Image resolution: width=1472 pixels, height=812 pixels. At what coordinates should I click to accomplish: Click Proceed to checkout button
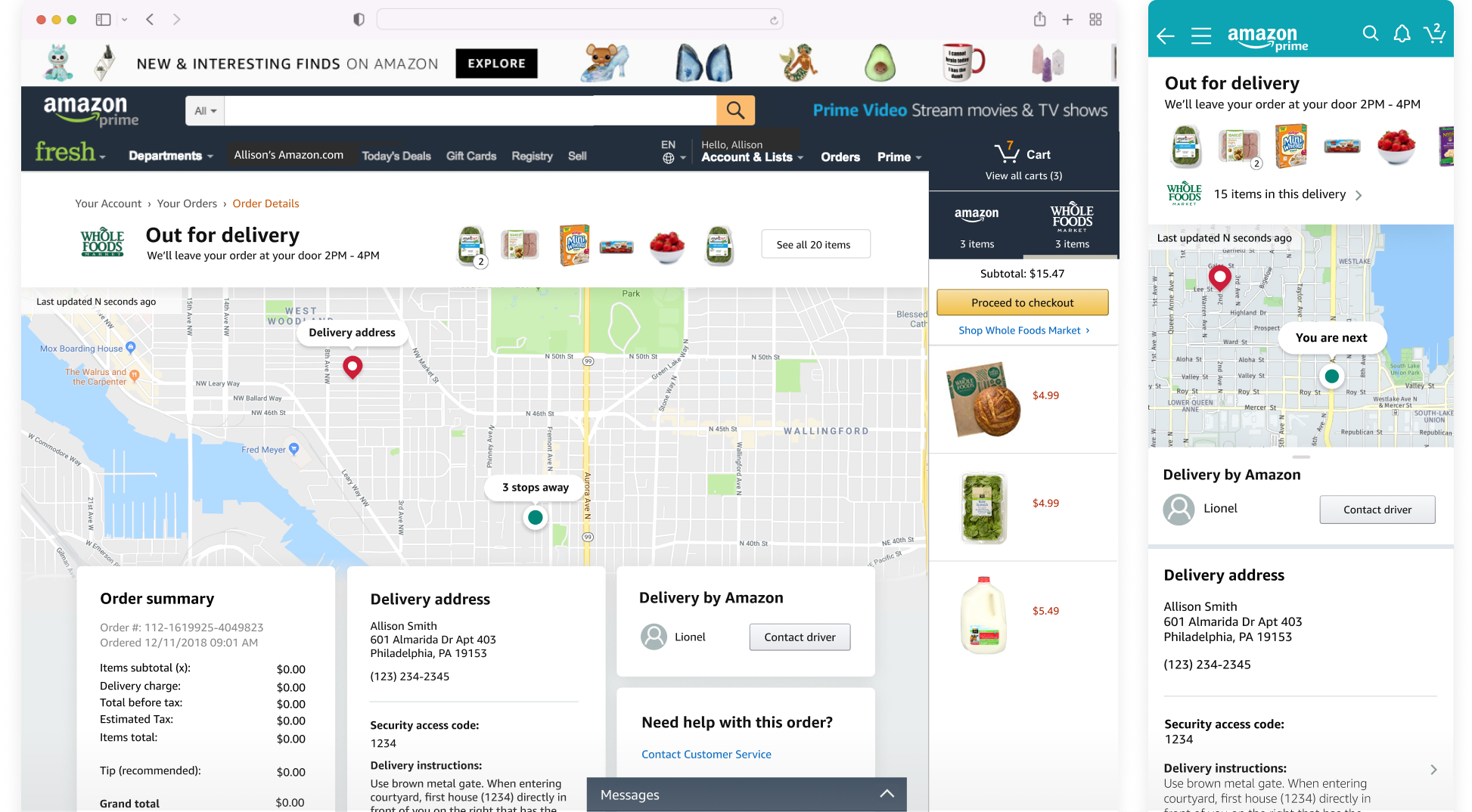[1022, 302]
